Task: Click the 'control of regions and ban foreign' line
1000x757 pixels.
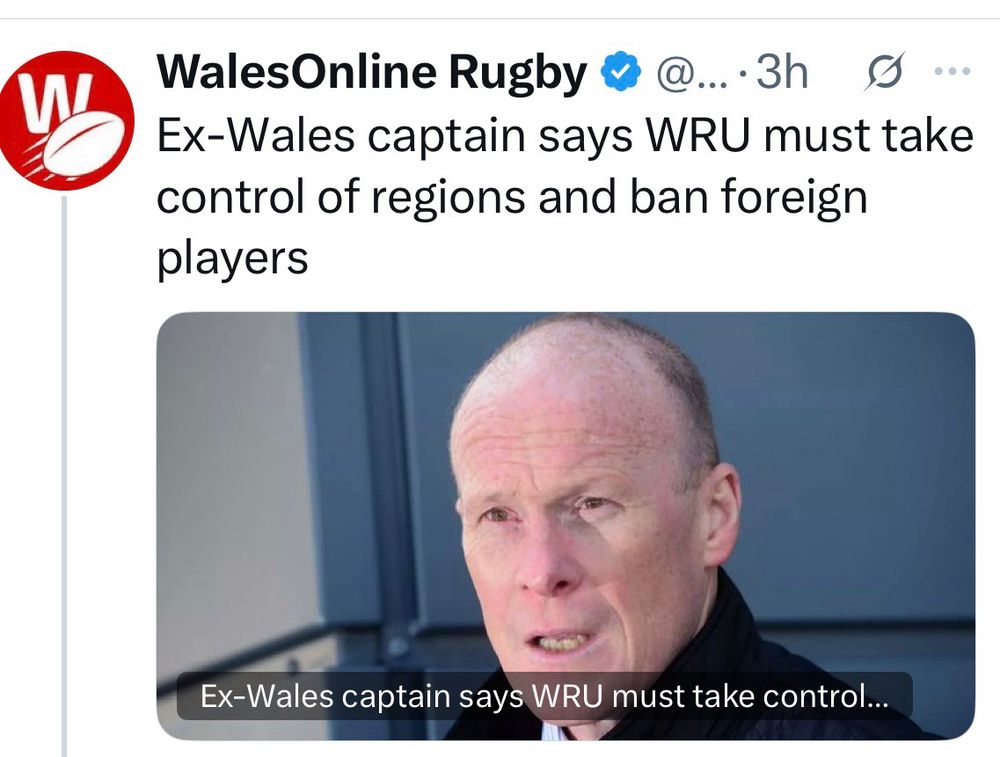Action: tap(512, 198)
